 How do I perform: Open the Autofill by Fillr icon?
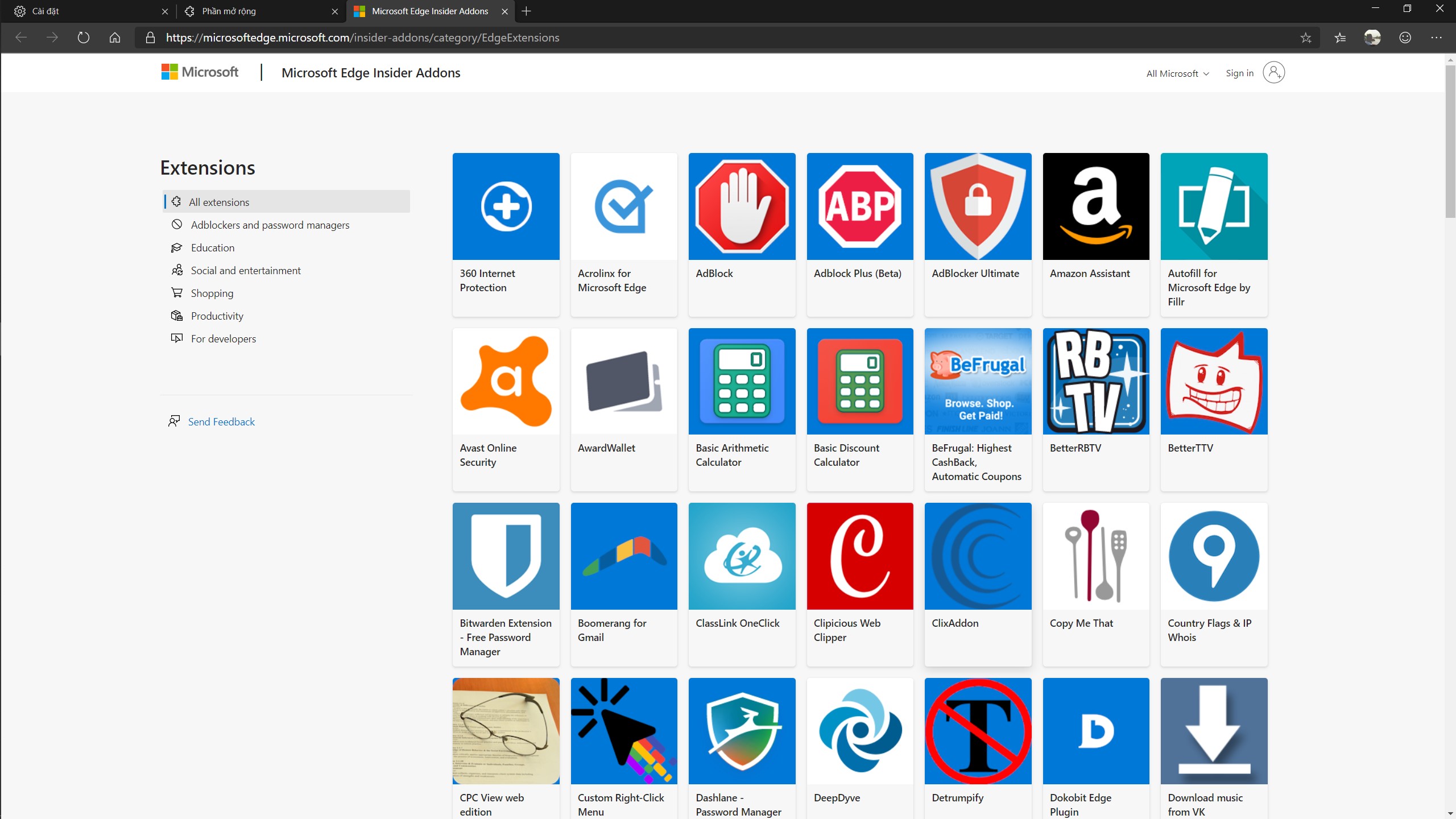click(1214, 206)
